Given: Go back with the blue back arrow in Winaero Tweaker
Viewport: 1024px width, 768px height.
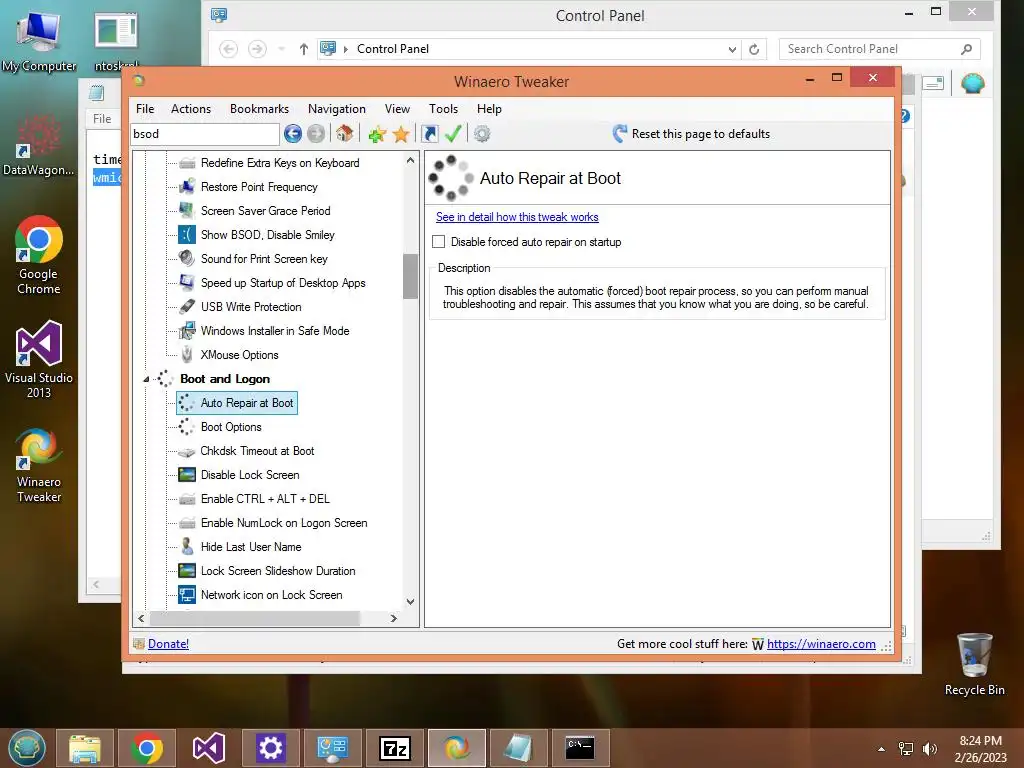Looking at the screenshot, I should pos(293,134).
